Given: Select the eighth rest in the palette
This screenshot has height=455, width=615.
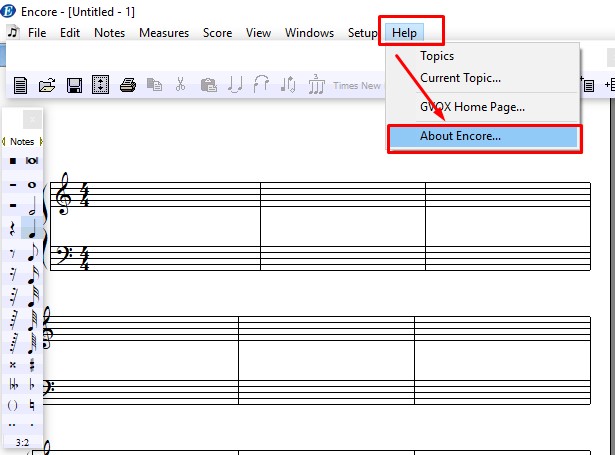Looking at the screenshot, I should click(13, 253).
